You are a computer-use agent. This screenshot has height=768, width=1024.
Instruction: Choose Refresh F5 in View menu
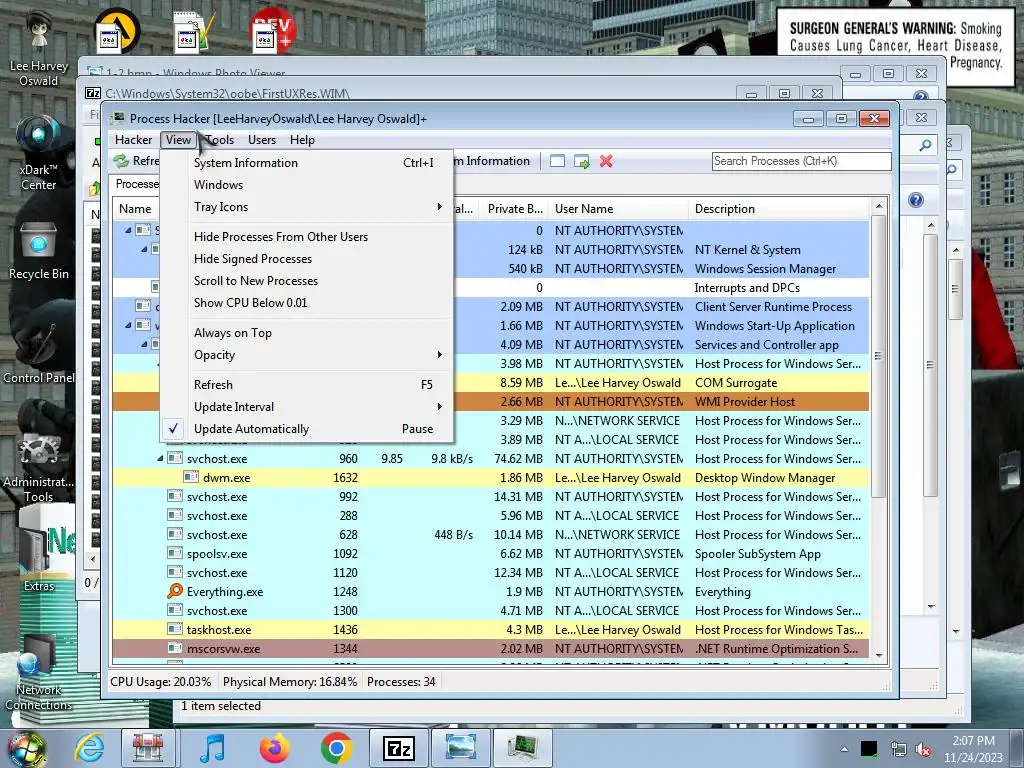click(x=307, y=385)
